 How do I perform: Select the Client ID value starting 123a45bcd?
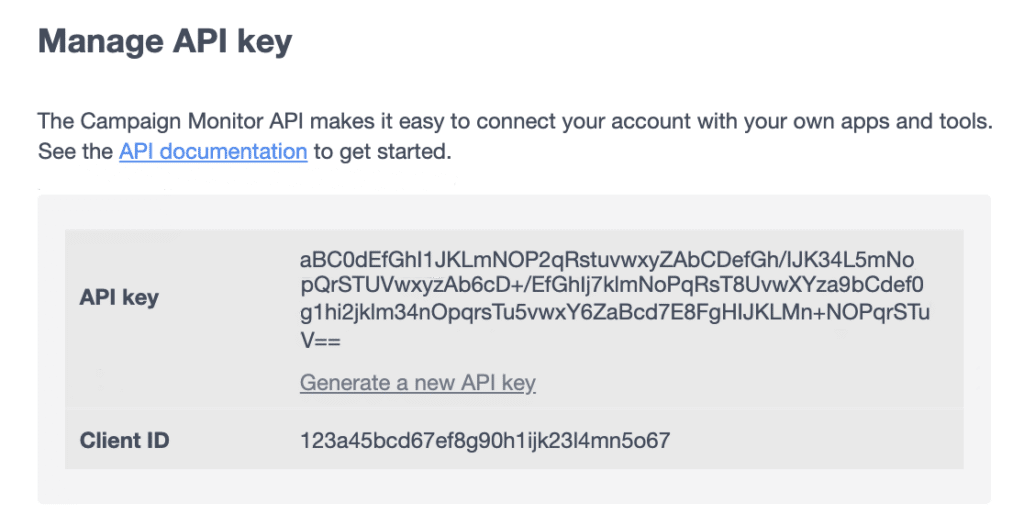[x=485, y=440]
